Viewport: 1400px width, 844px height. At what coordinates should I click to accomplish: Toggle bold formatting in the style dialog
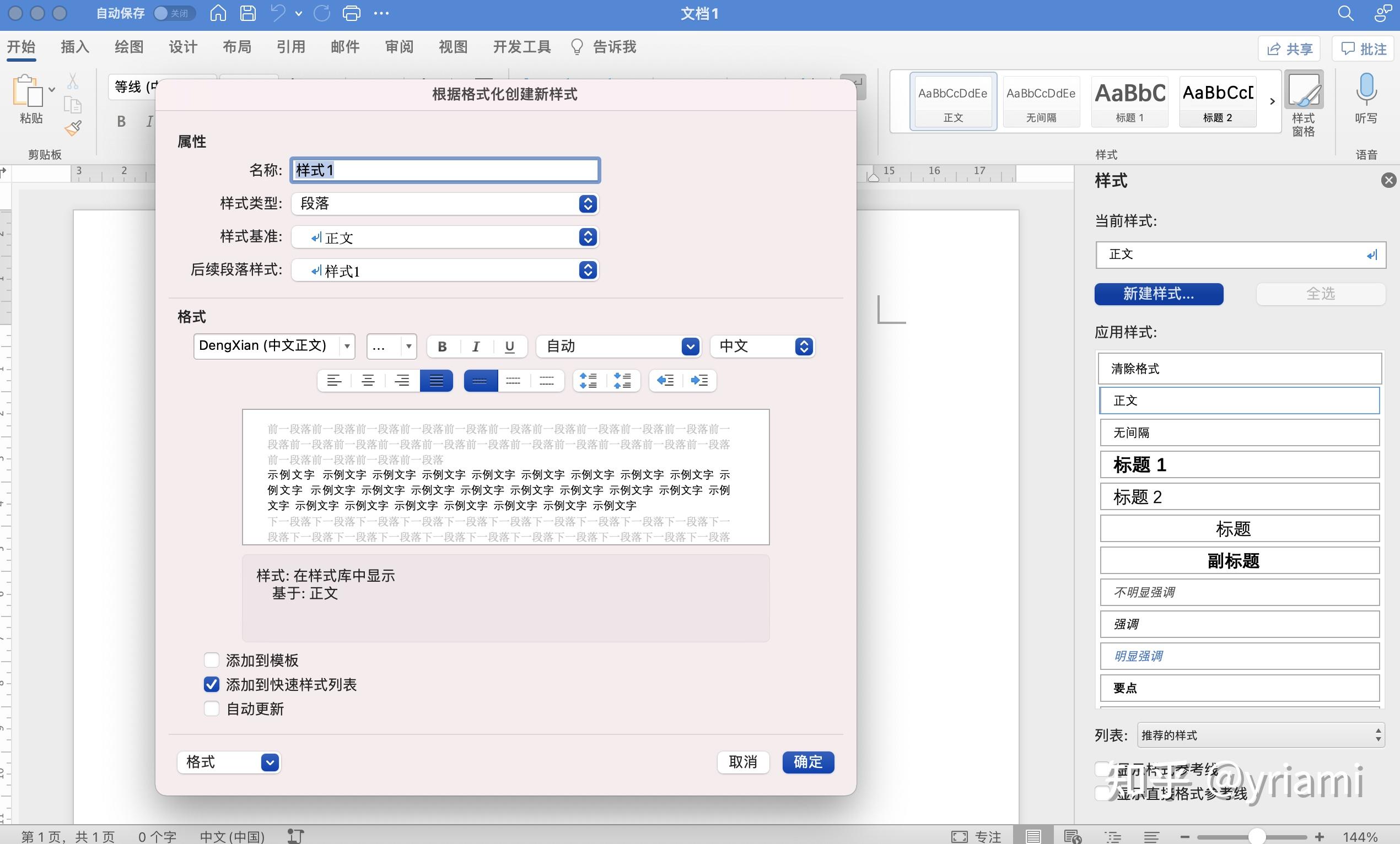[x=442, y=347]
